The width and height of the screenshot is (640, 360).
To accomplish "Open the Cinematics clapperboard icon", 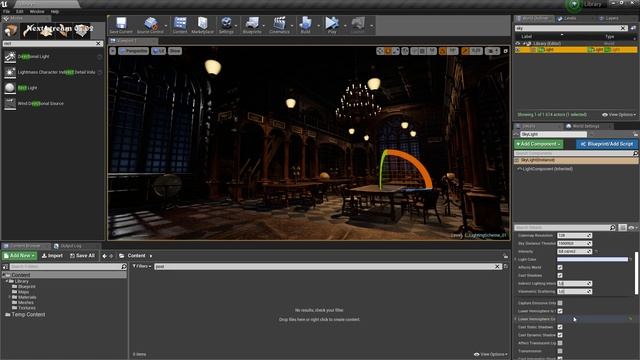I will point(279,23).
